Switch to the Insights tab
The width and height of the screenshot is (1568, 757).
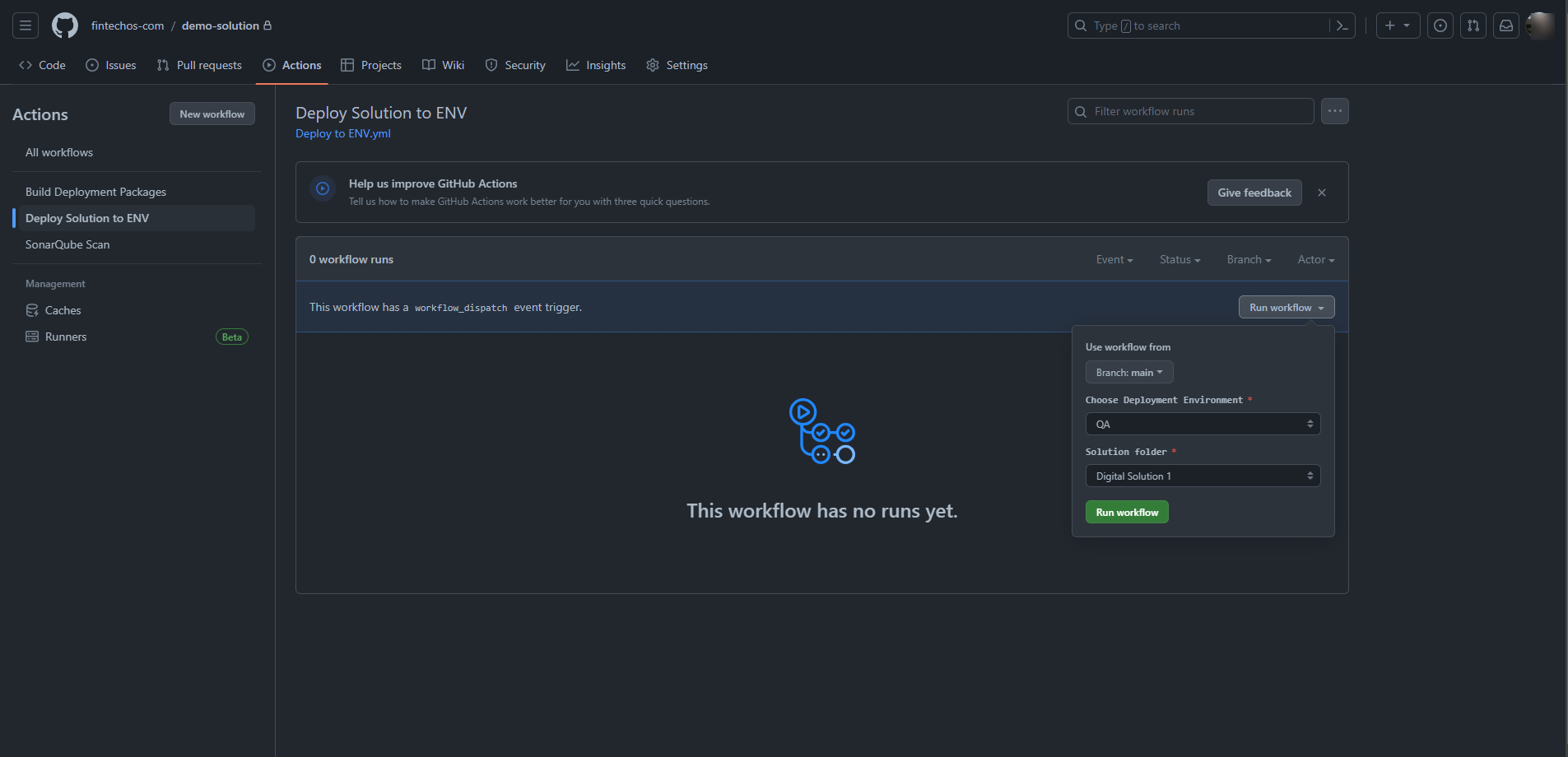click(596, 65)
